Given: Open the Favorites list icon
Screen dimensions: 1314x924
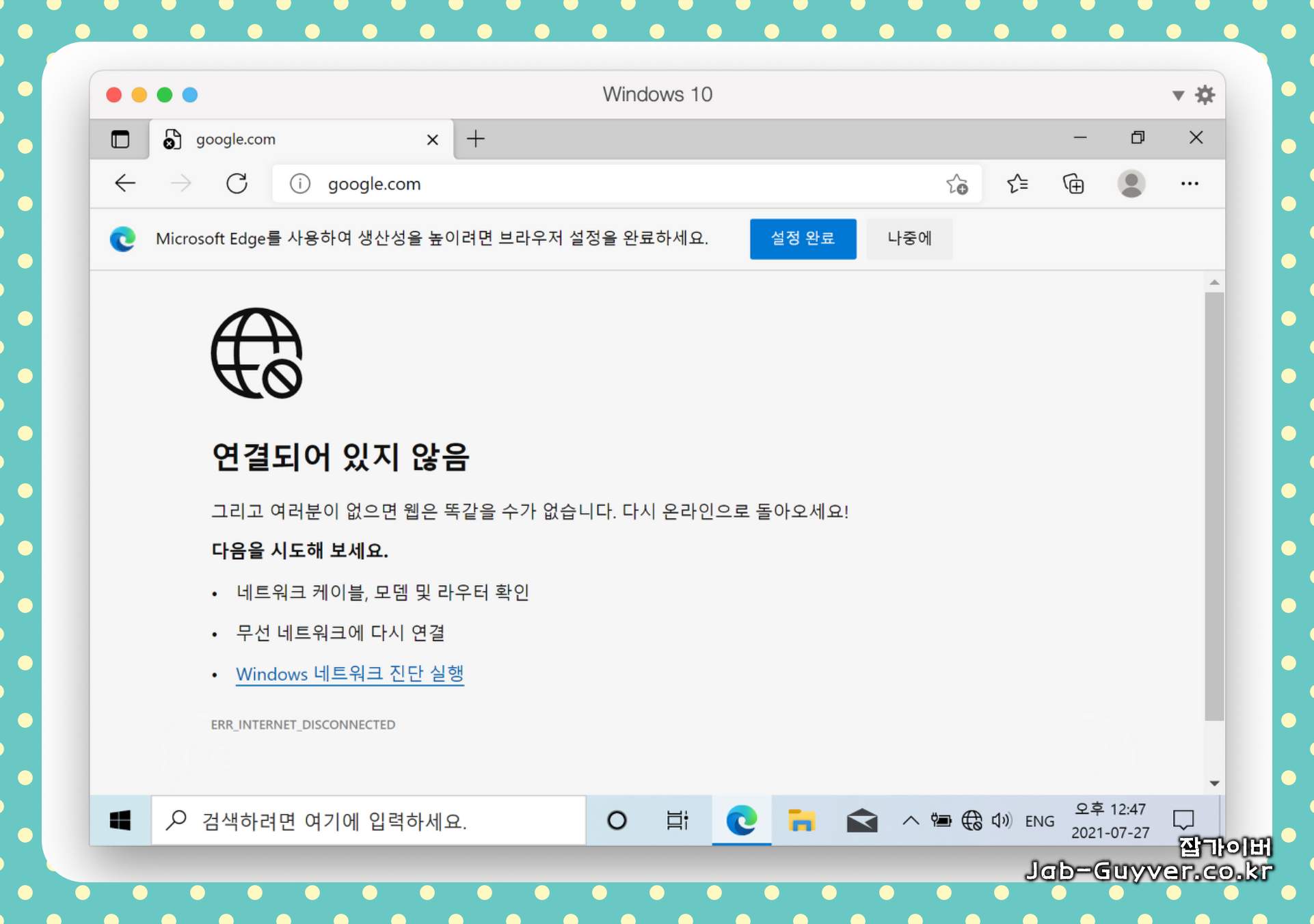Looking at the screenshot, I should (x=1017, y=184).
